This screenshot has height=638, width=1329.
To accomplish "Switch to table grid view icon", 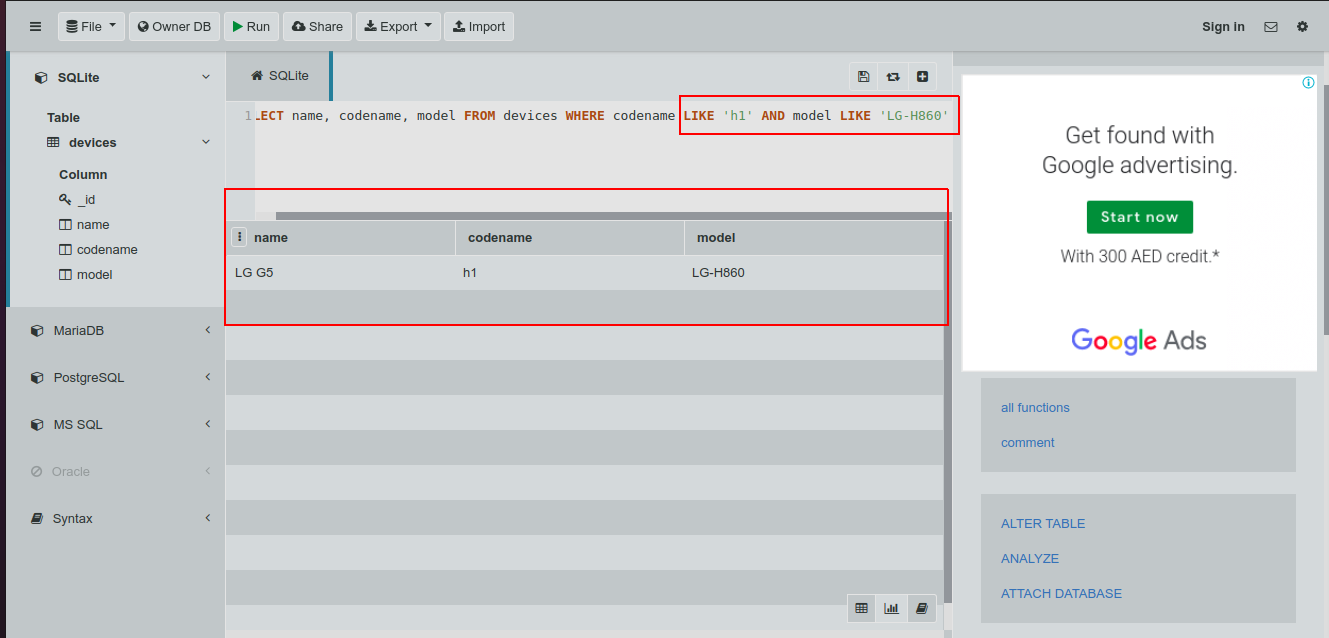I will 862,608.
